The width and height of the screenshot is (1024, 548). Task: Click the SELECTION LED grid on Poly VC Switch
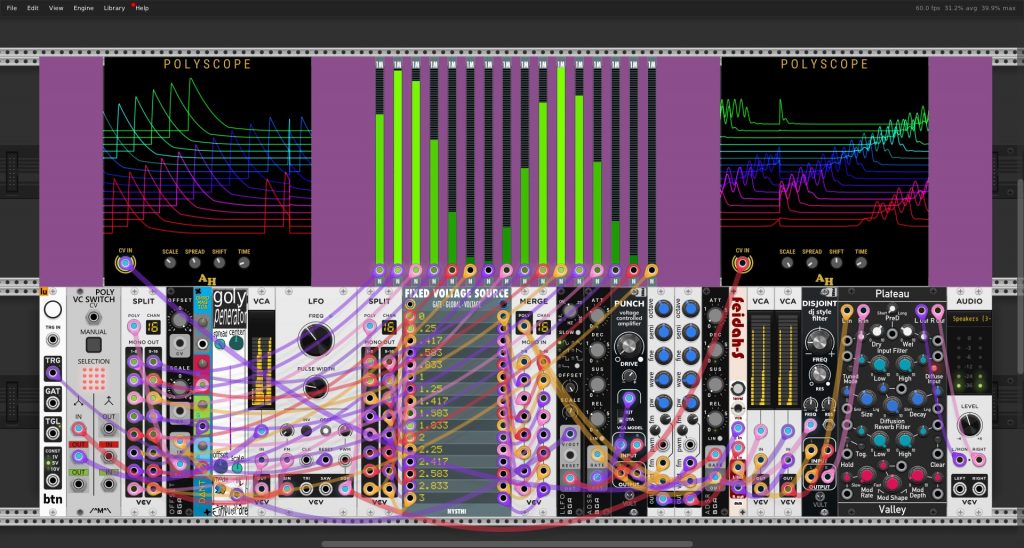93,378
